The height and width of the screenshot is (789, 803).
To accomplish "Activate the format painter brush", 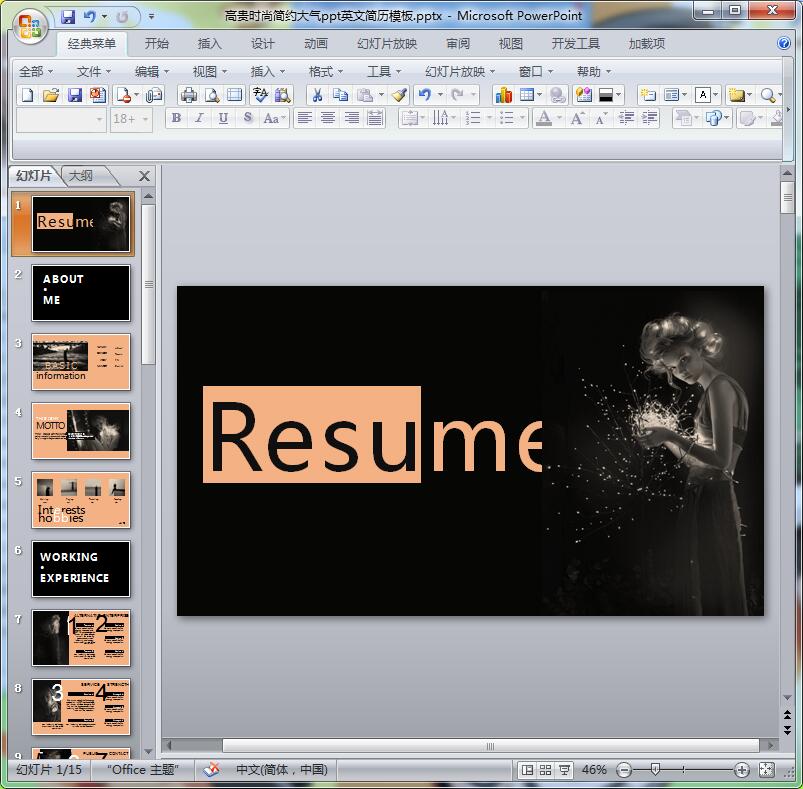I will [399, 95].
